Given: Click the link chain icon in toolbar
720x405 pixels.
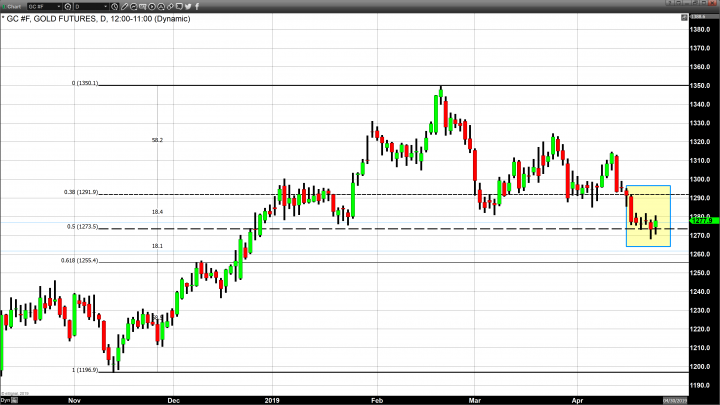Looking at the screenshot, I should [x=170, y=6].
